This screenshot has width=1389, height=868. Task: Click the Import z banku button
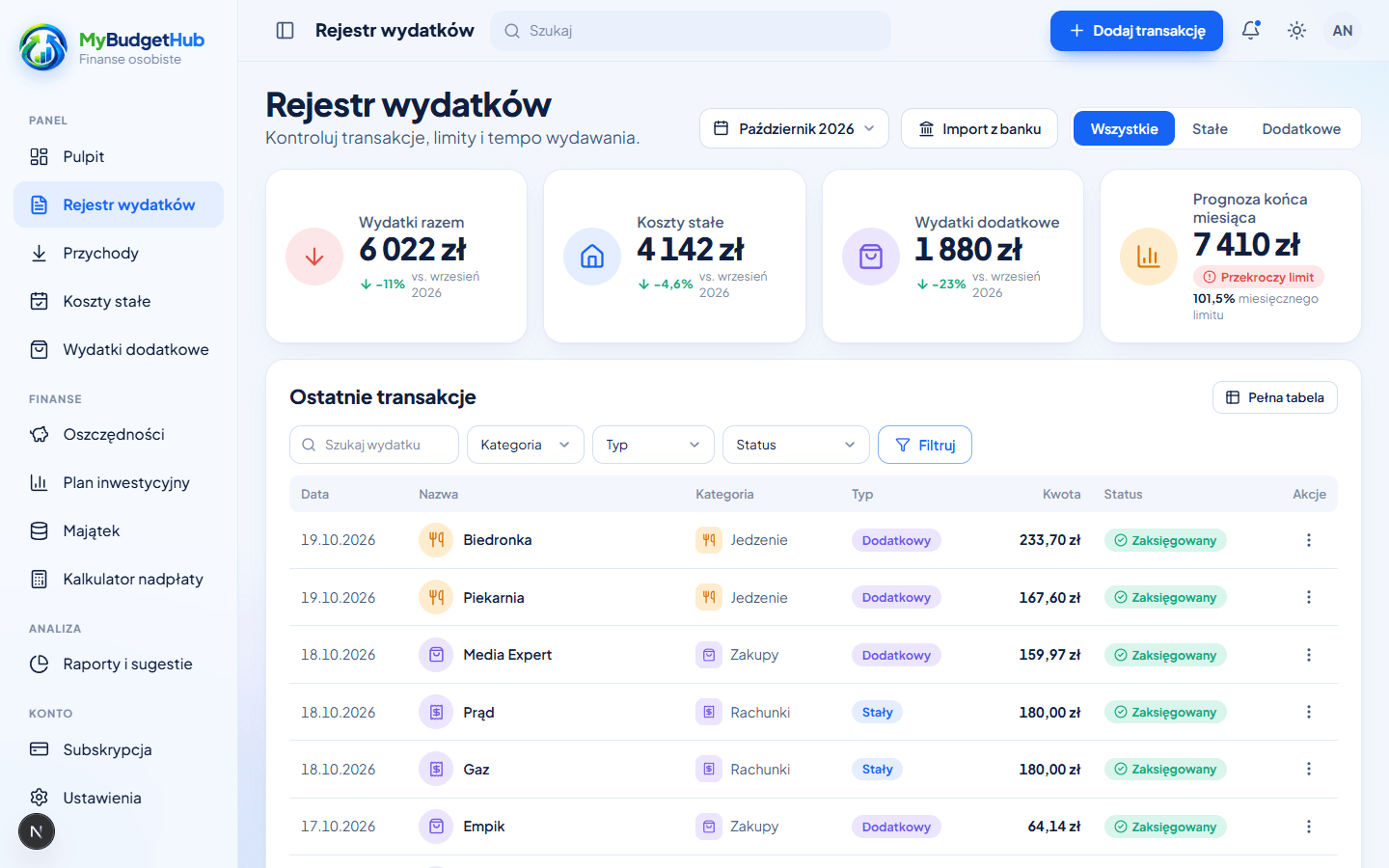tap(979, 128)
